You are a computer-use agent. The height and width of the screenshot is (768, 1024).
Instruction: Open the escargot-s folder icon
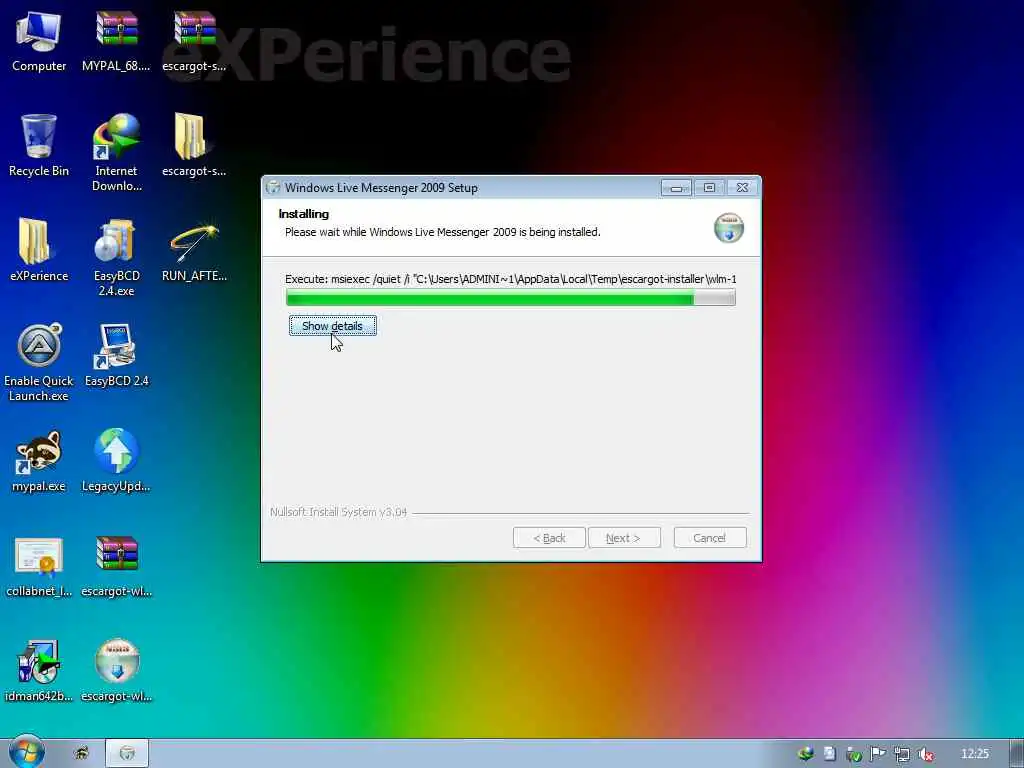click(194, 145)
